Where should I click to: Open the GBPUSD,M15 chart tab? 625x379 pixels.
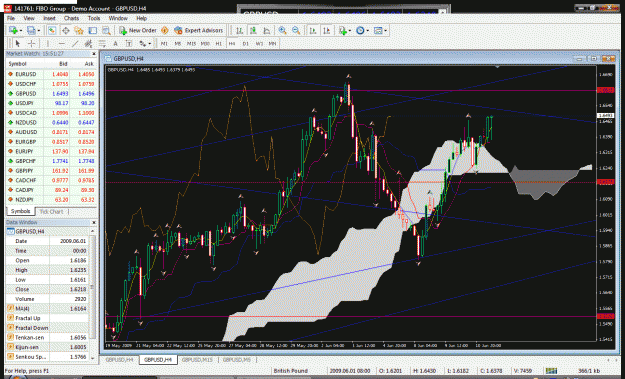(x=197, y=360)
